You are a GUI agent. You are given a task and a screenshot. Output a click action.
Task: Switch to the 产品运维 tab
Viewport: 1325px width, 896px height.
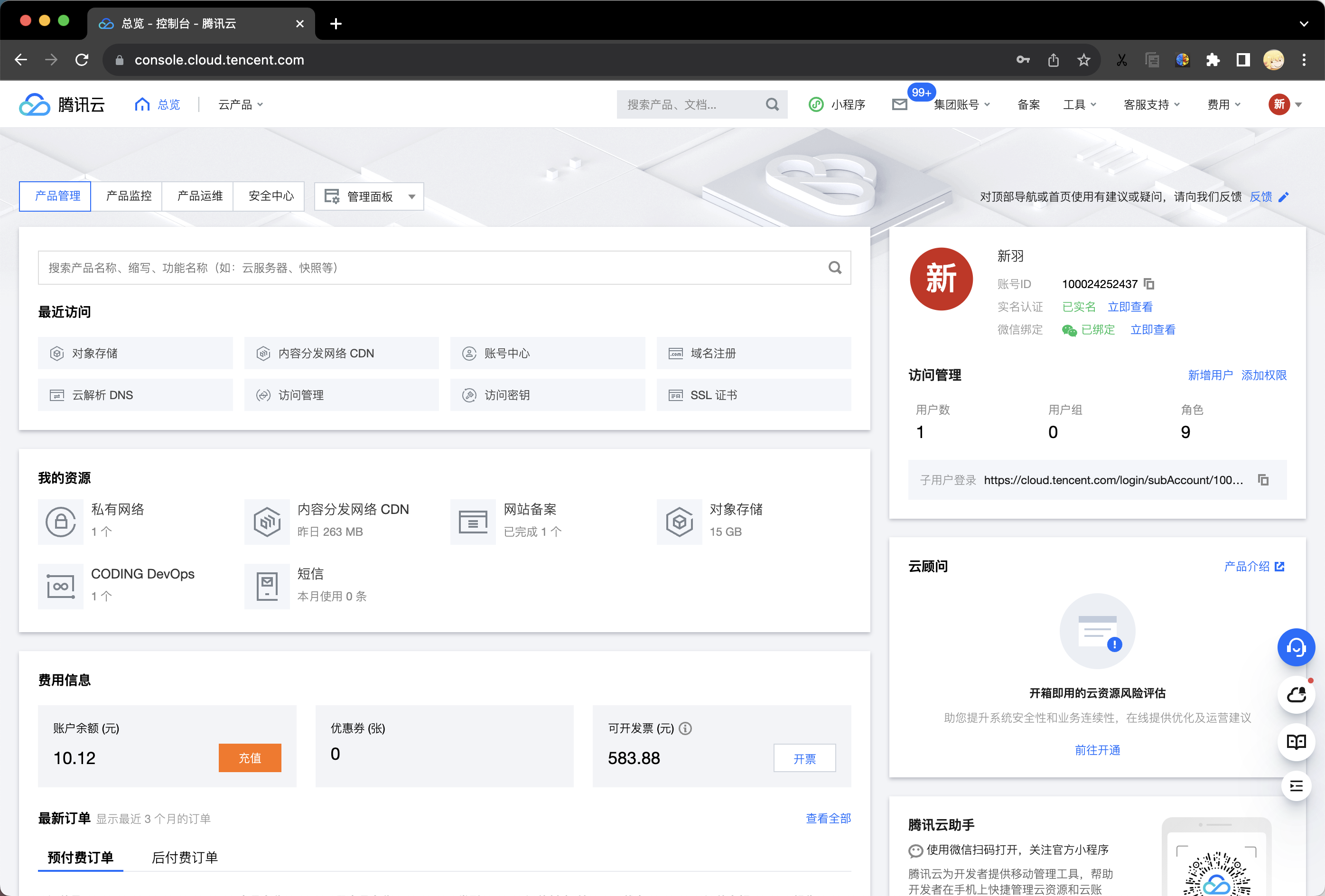199,196
